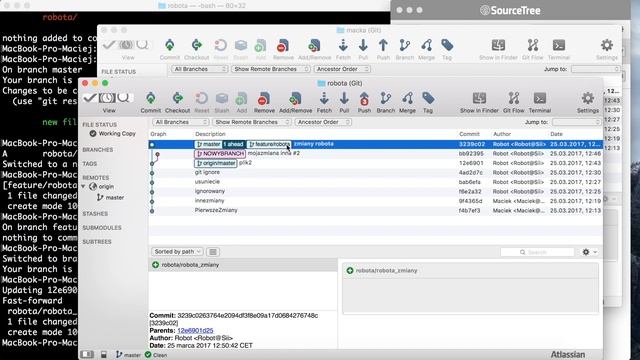This screenshot has width=640, height=360.
Task: Click Checkout icon in macka background window
Action: pos(196,45)
